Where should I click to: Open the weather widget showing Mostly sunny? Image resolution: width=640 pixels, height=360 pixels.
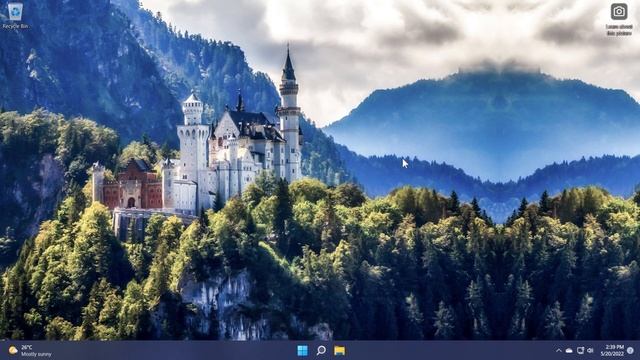(30, 351)
